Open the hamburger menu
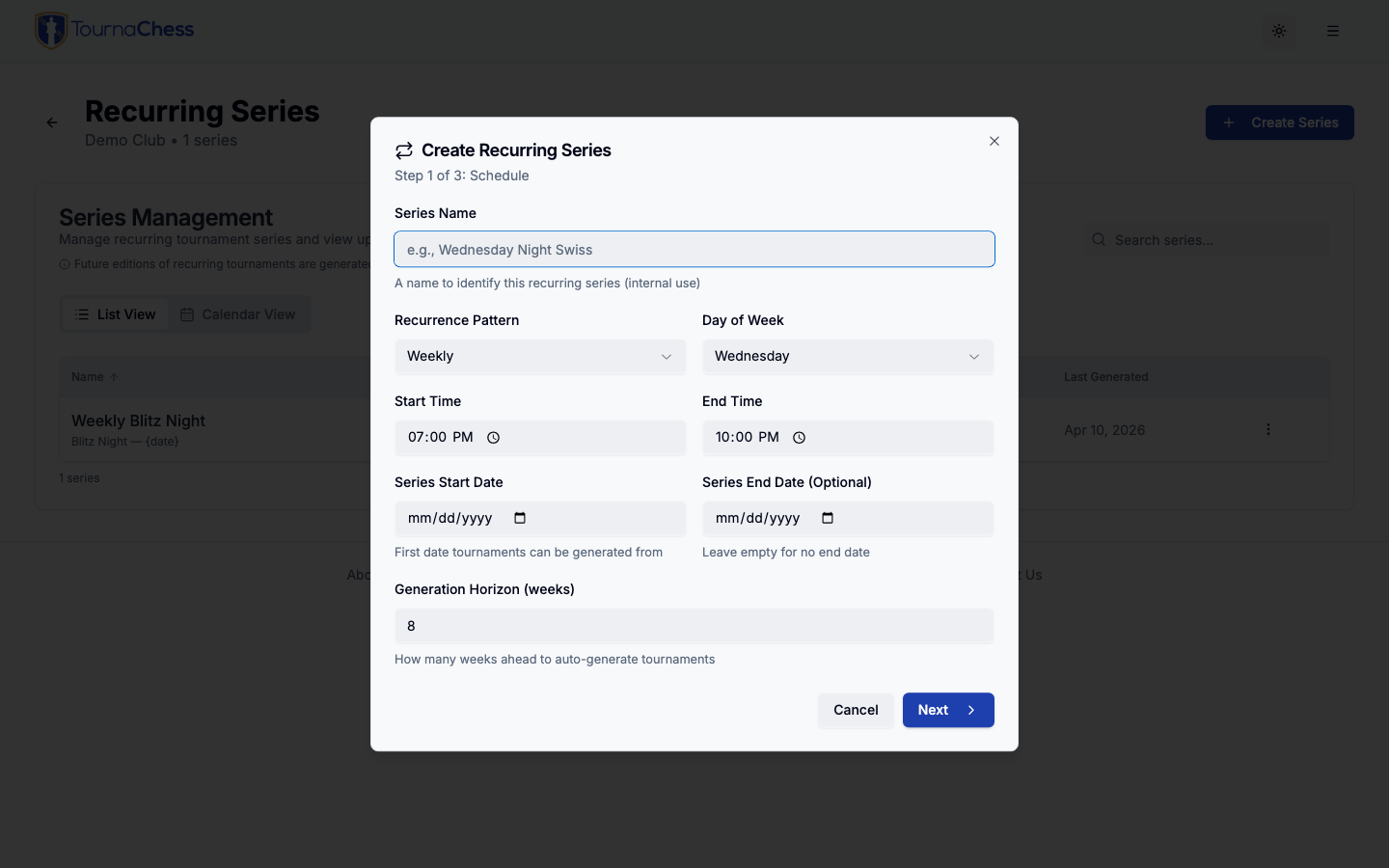Screen dimensions: 1389x868 (x=1333, y=31)
